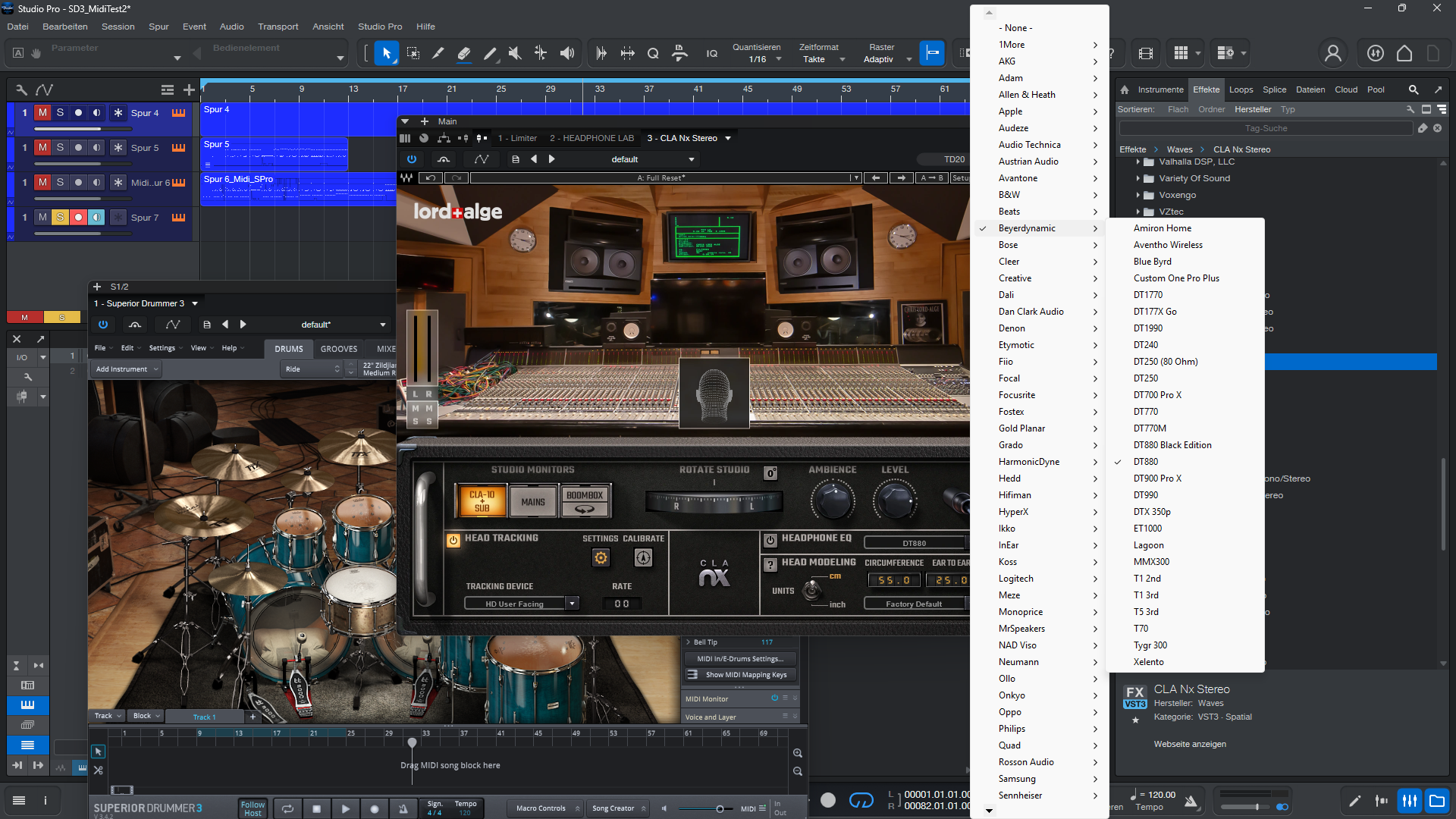Image resolution: width=1456 pixels, height=819 pixels.
Task: Click the browser search magnifier icon
Action: (x=1414, y=89)
